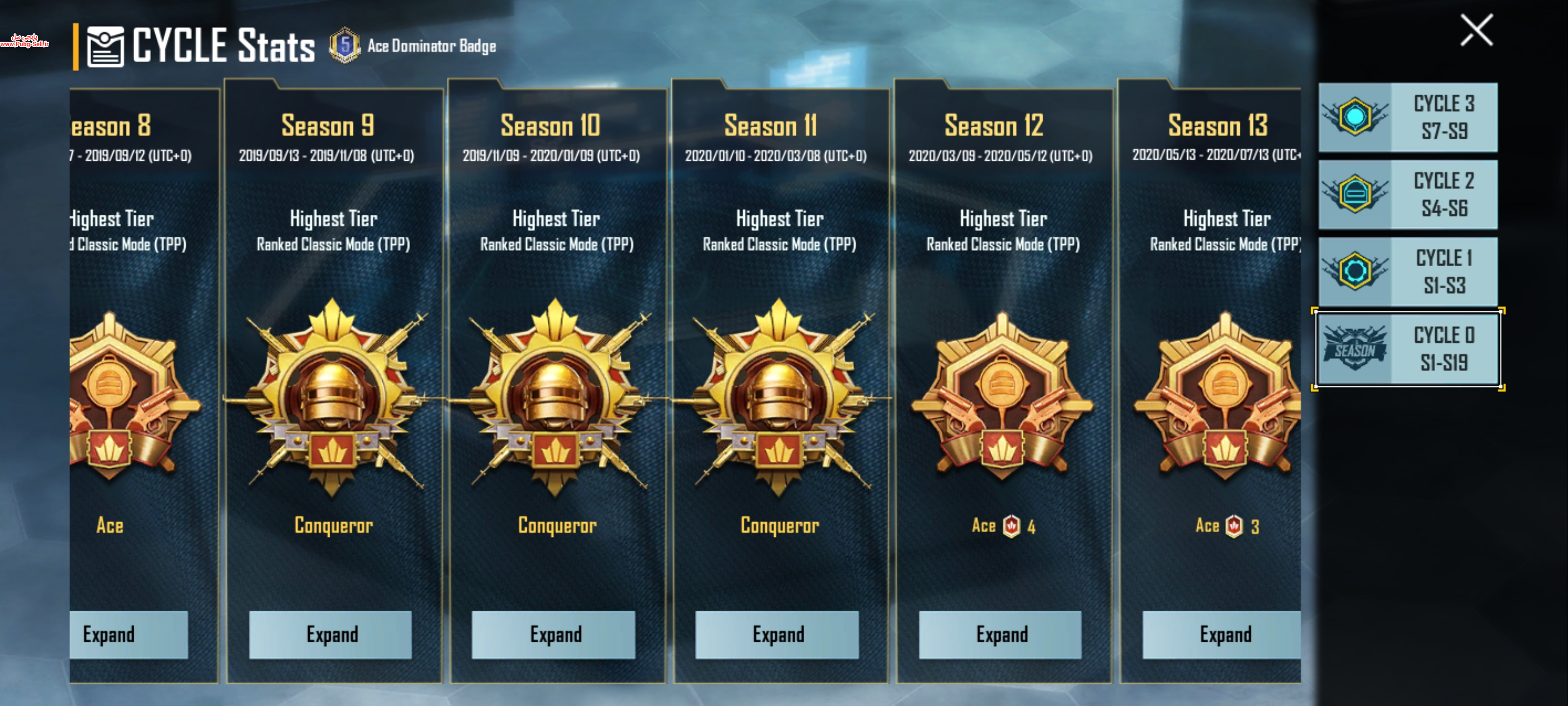The height and width of the screenshot is (706, 1568).
Task: Close the CYCLE Stats screen
Action: coord(1477,30)
